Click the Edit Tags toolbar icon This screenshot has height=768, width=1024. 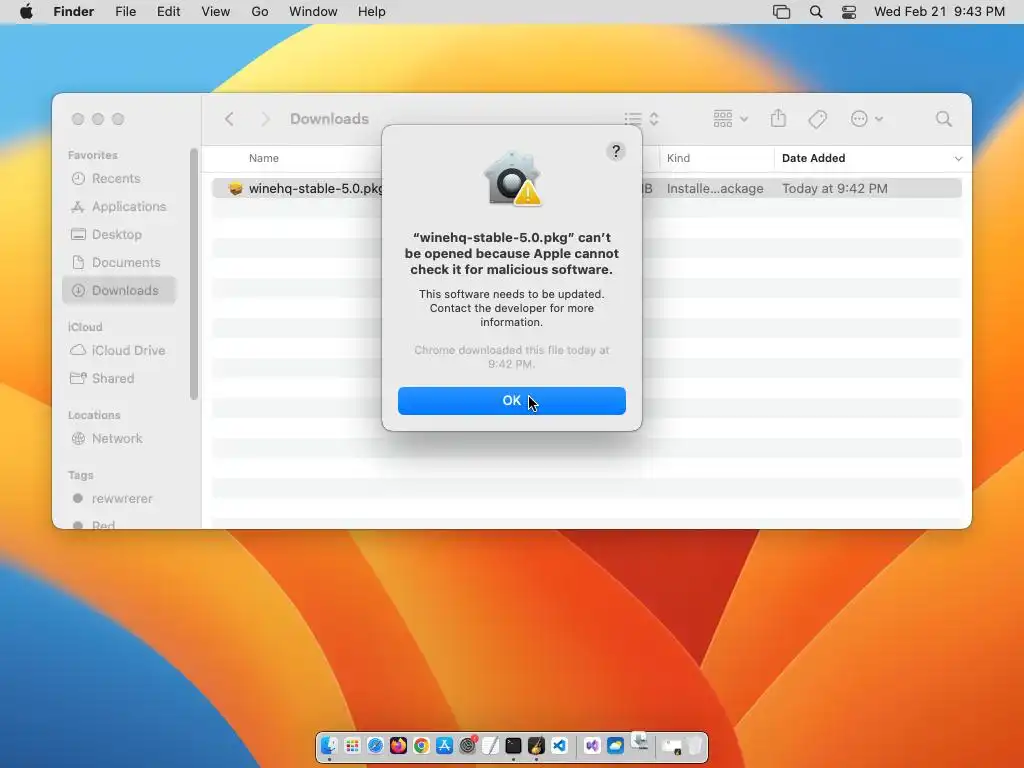pyautogui.click(x=817, y=119)
